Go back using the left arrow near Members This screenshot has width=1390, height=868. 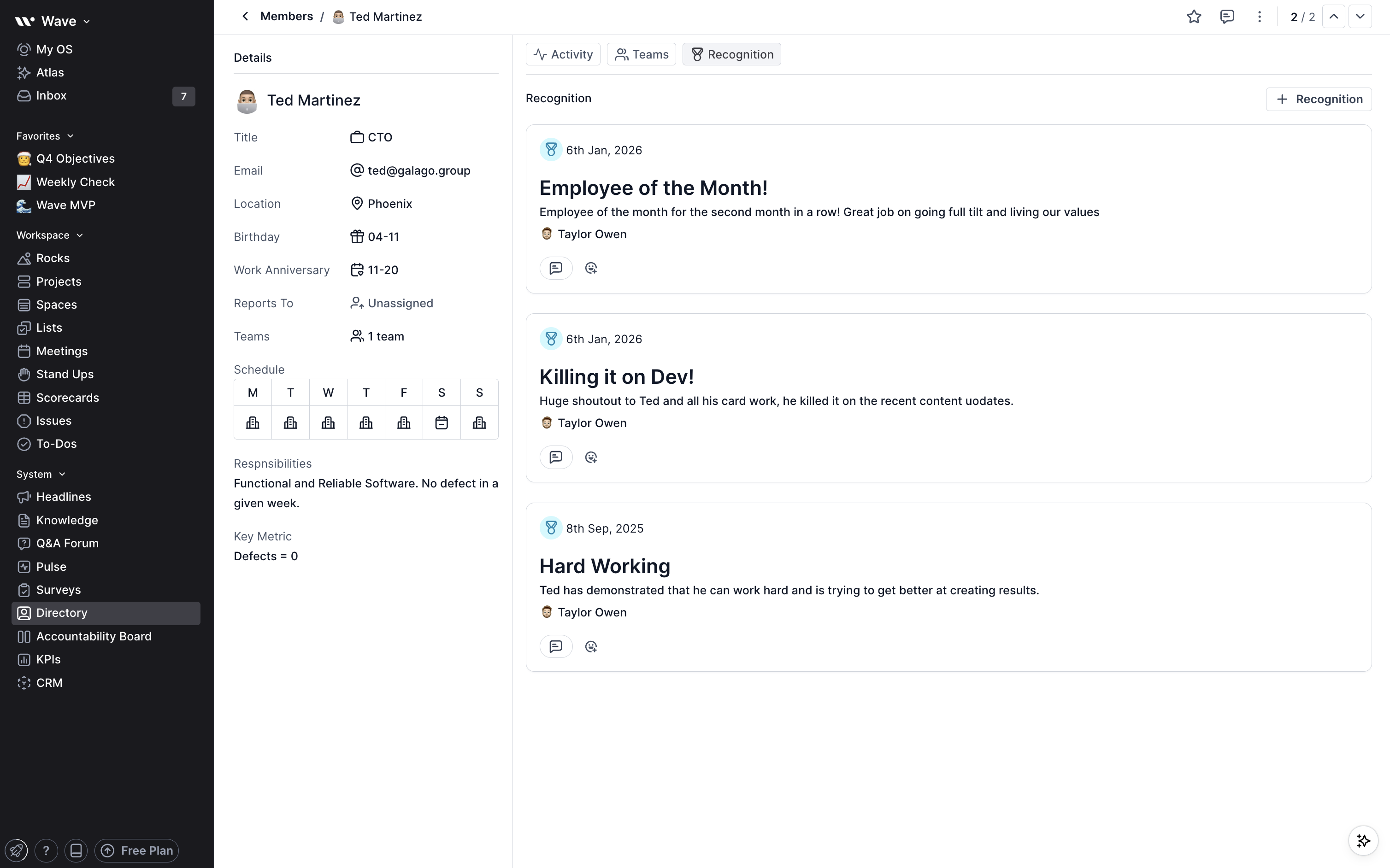[245, 17]
